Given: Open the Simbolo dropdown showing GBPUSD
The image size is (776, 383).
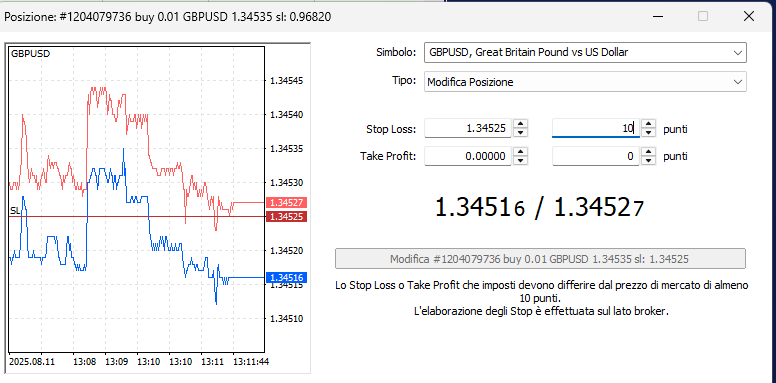Looking at the screenshot, I should click(585, 52).
